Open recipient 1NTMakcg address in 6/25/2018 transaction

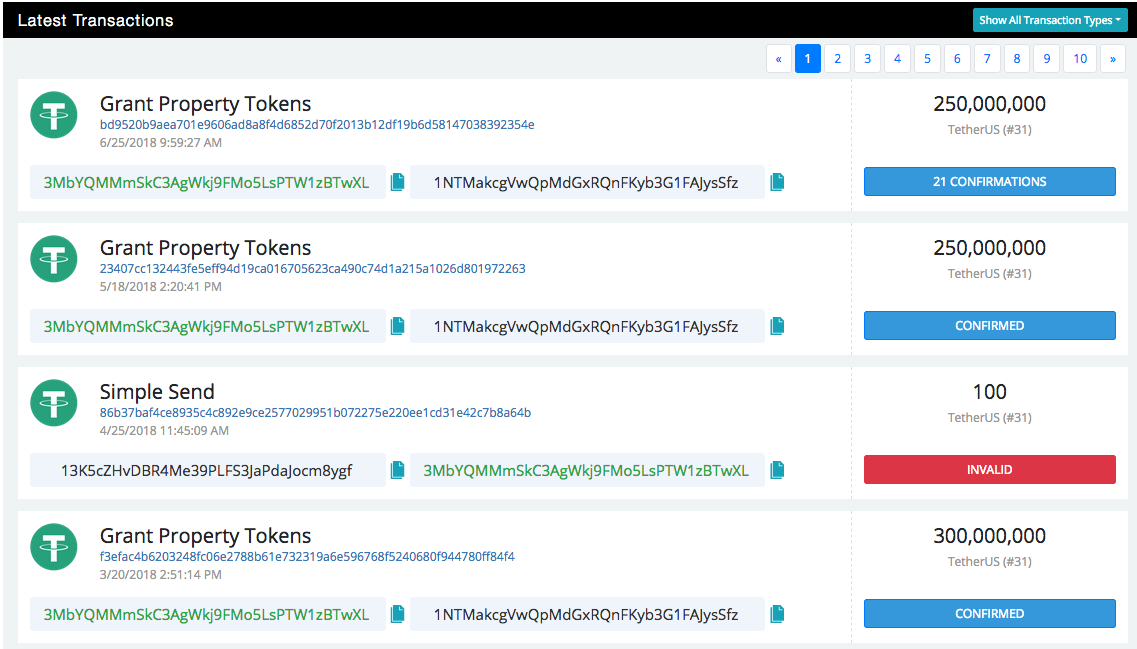point(586,183)
